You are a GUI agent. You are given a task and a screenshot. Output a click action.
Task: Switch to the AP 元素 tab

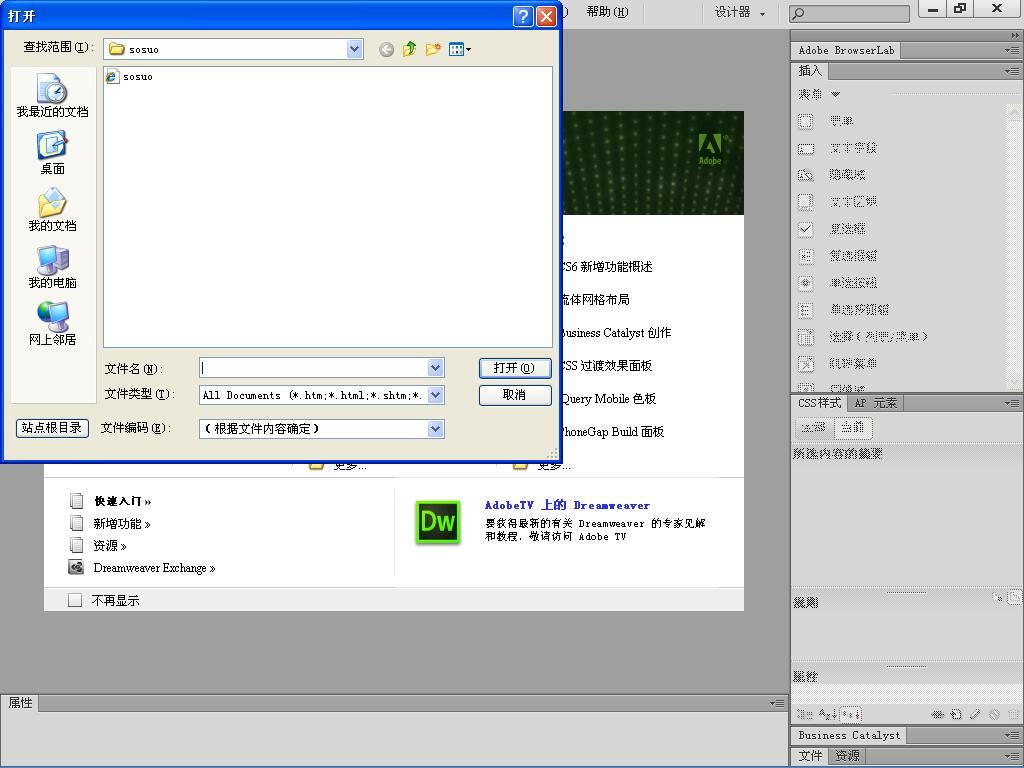pyautogui.click(x=875, y=404)
